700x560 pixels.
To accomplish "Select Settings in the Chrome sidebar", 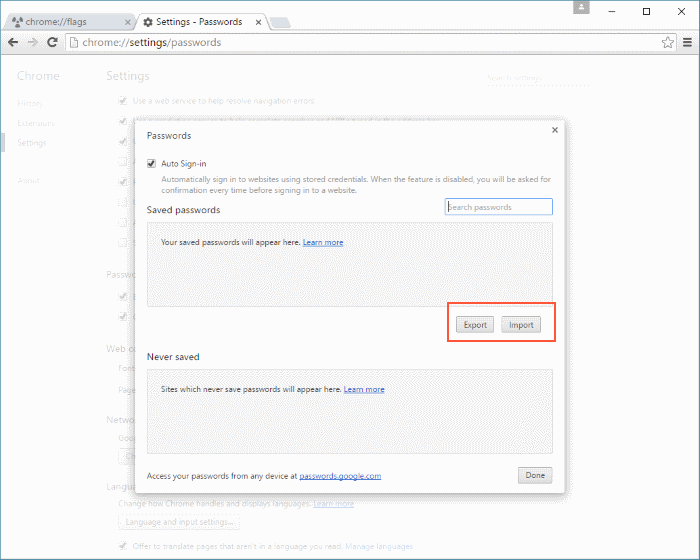I will (x=32, y=143).
